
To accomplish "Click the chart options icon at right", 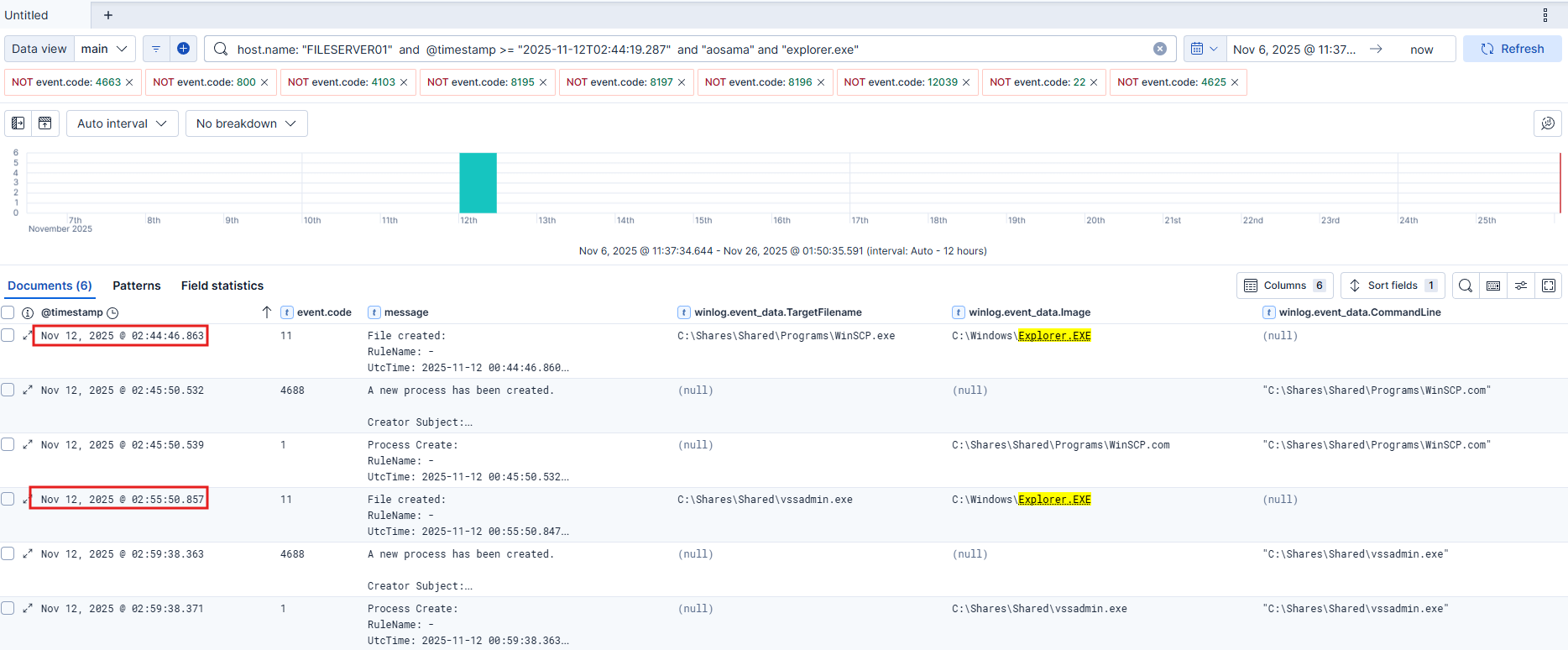I will point(1548,123).
